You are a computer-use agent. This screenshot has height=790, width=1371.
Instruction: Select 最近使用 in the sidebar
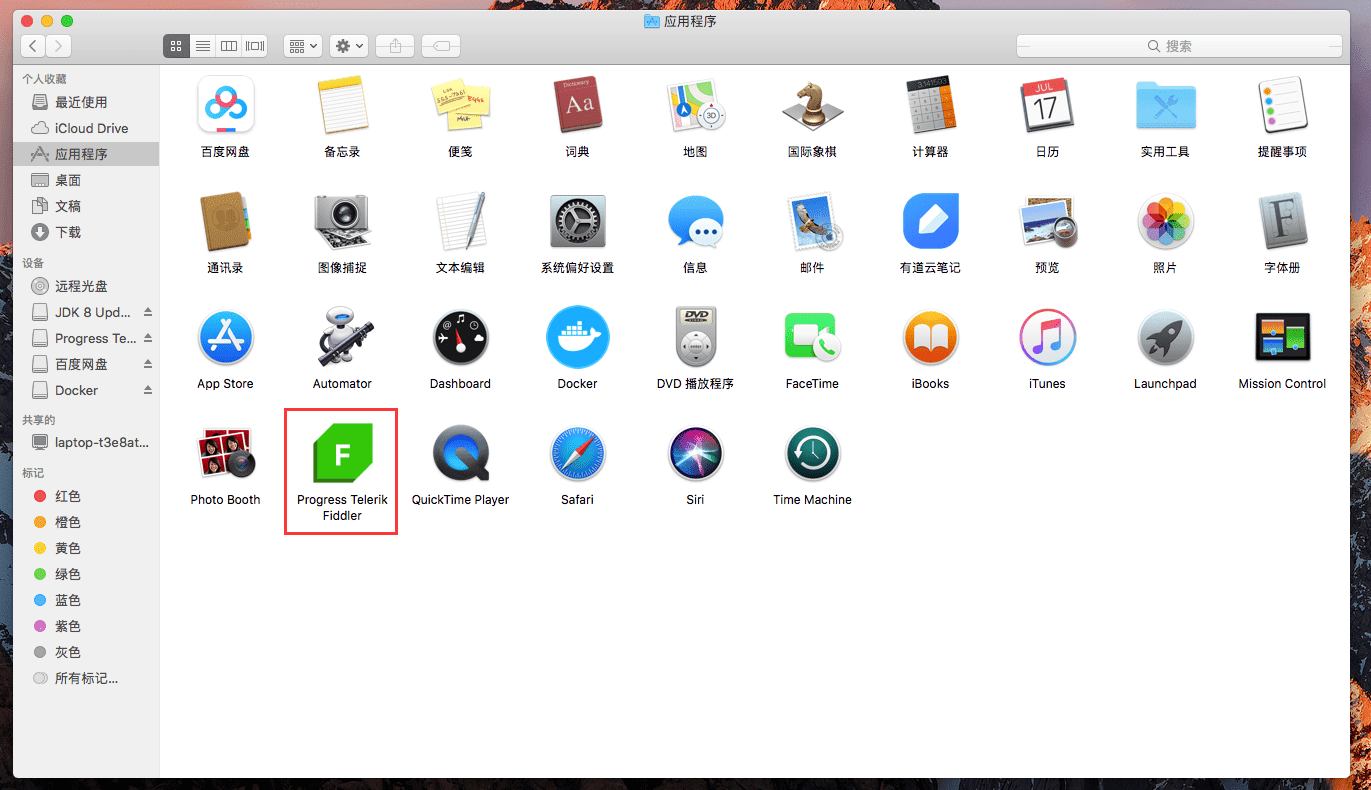pos(86,102)
